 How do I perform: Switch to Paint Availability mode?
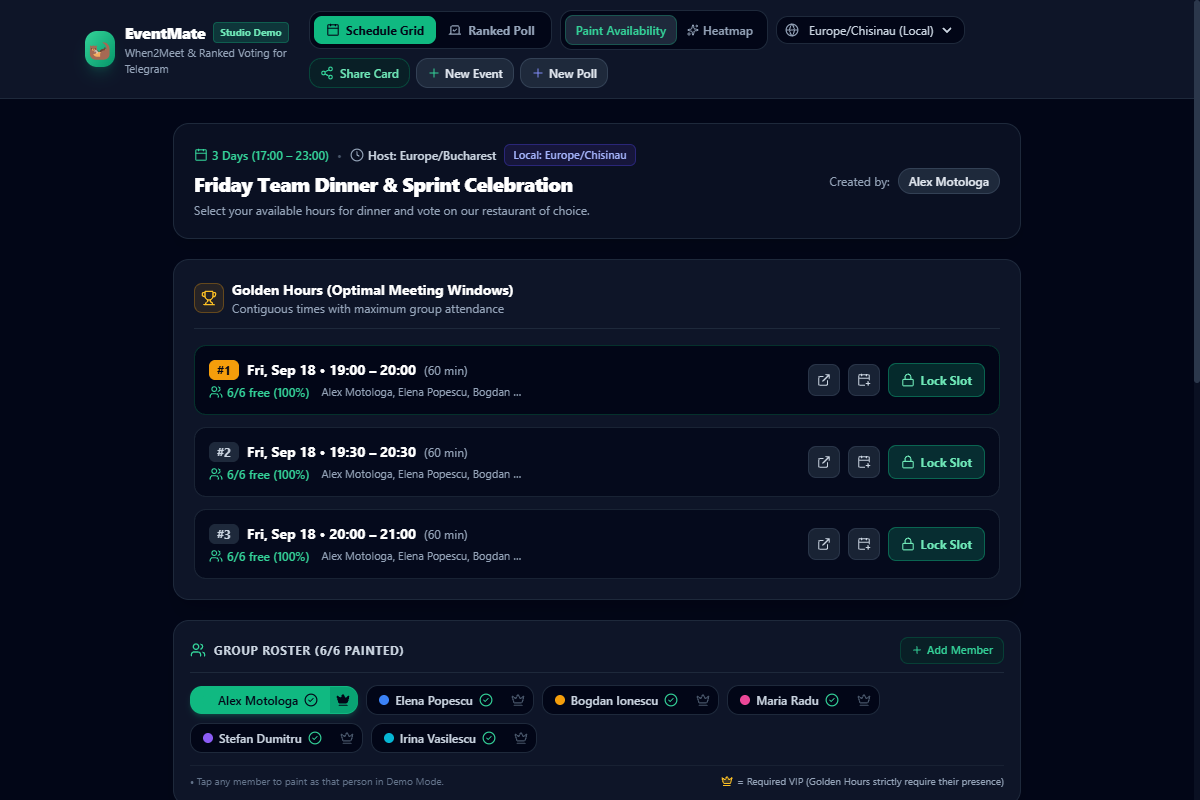[x=621, y=30]
